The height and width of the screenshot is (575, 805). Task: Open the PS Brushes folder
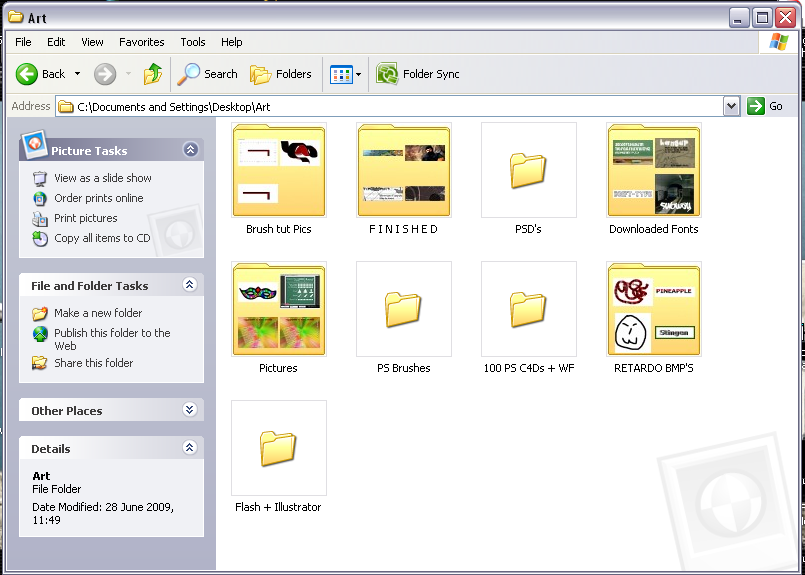(x=403, y=310)
